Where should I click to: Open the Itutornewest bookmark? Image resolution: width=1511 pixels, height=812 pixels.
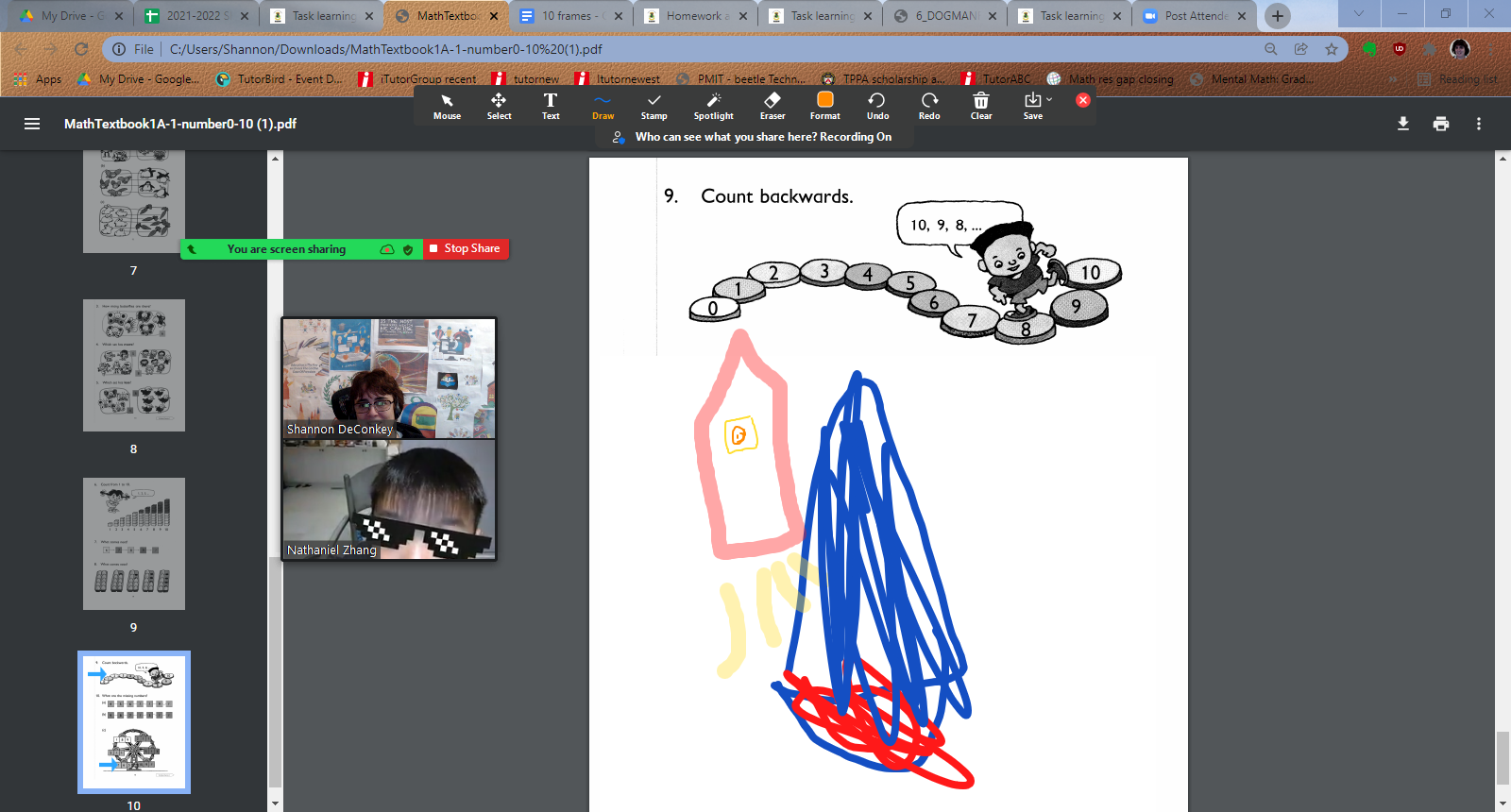coord(618,79)
